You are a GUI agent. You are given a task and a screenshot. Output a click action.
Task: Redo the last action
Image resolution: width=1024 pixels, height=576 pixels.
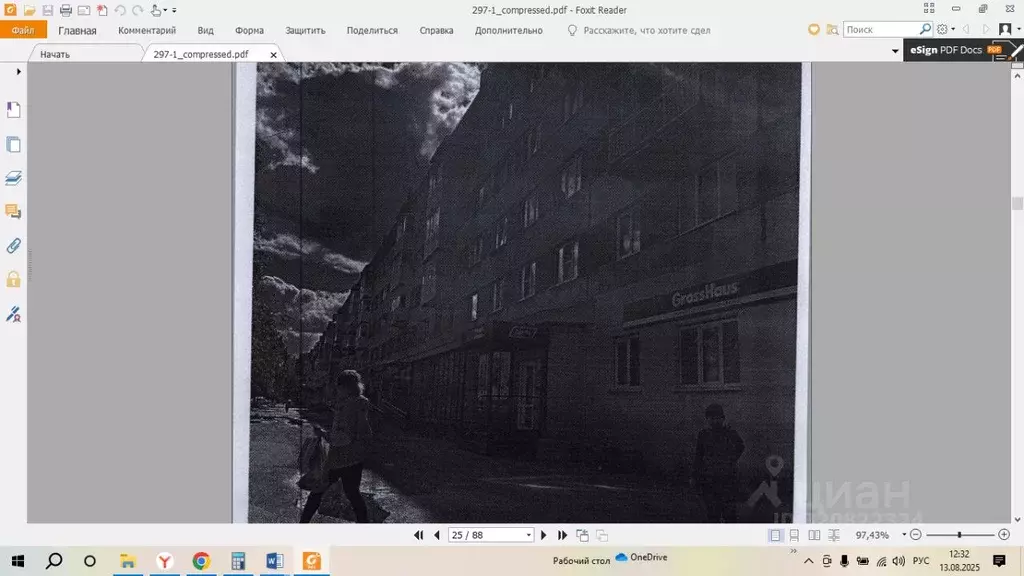pyautogui.click(x=137, y=10)
